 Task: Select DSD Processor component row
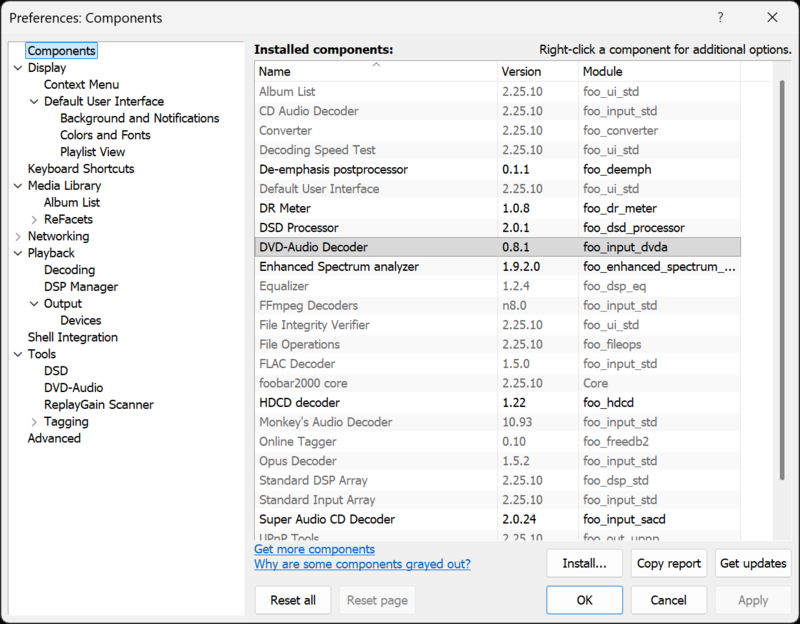point(497,228)
